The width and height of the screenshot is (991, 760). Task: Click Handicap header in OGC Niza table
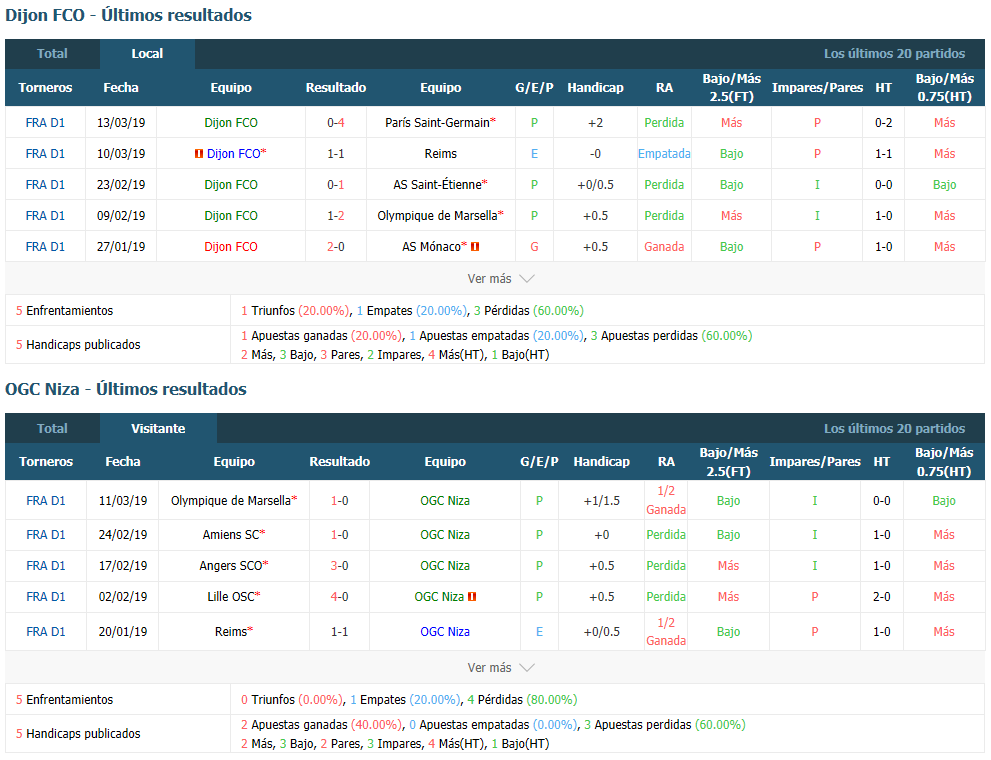click(602, 462)
